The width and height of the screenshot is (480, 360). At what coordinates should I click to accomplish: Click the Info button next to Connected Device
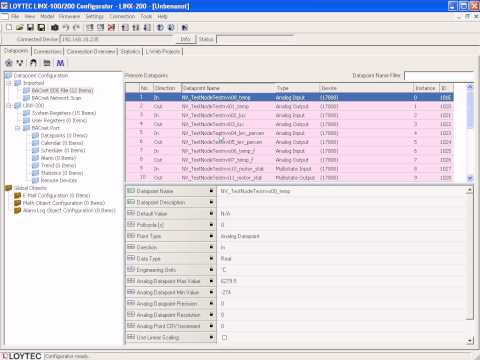pos(186,39)
